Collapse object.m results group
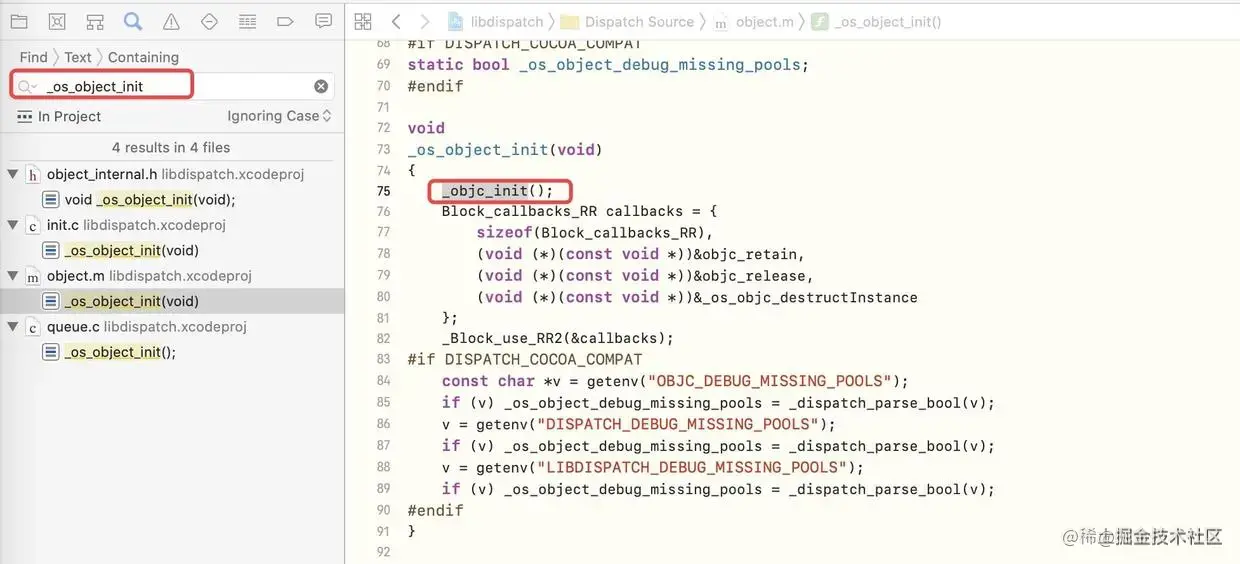Image resolution: width=1240 pixels, height=564 pixels. point(13,276)
